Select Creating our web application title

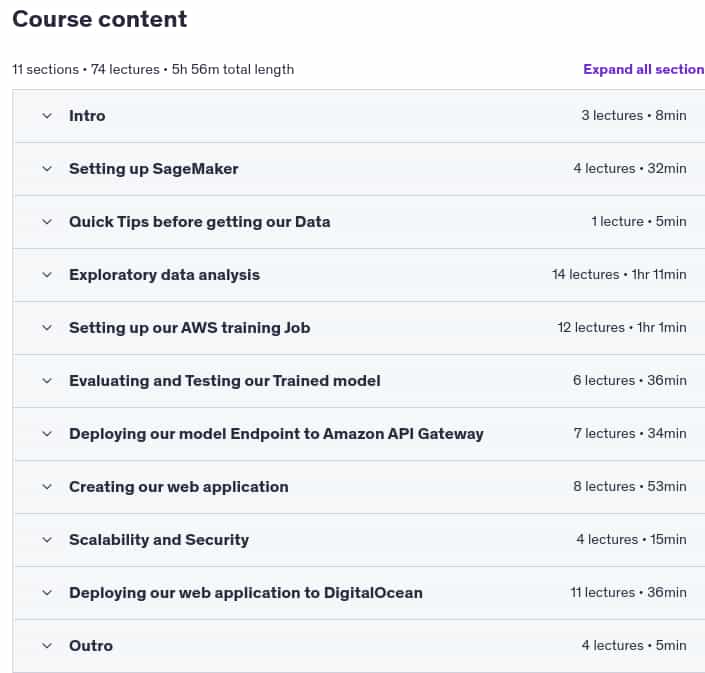179,487
